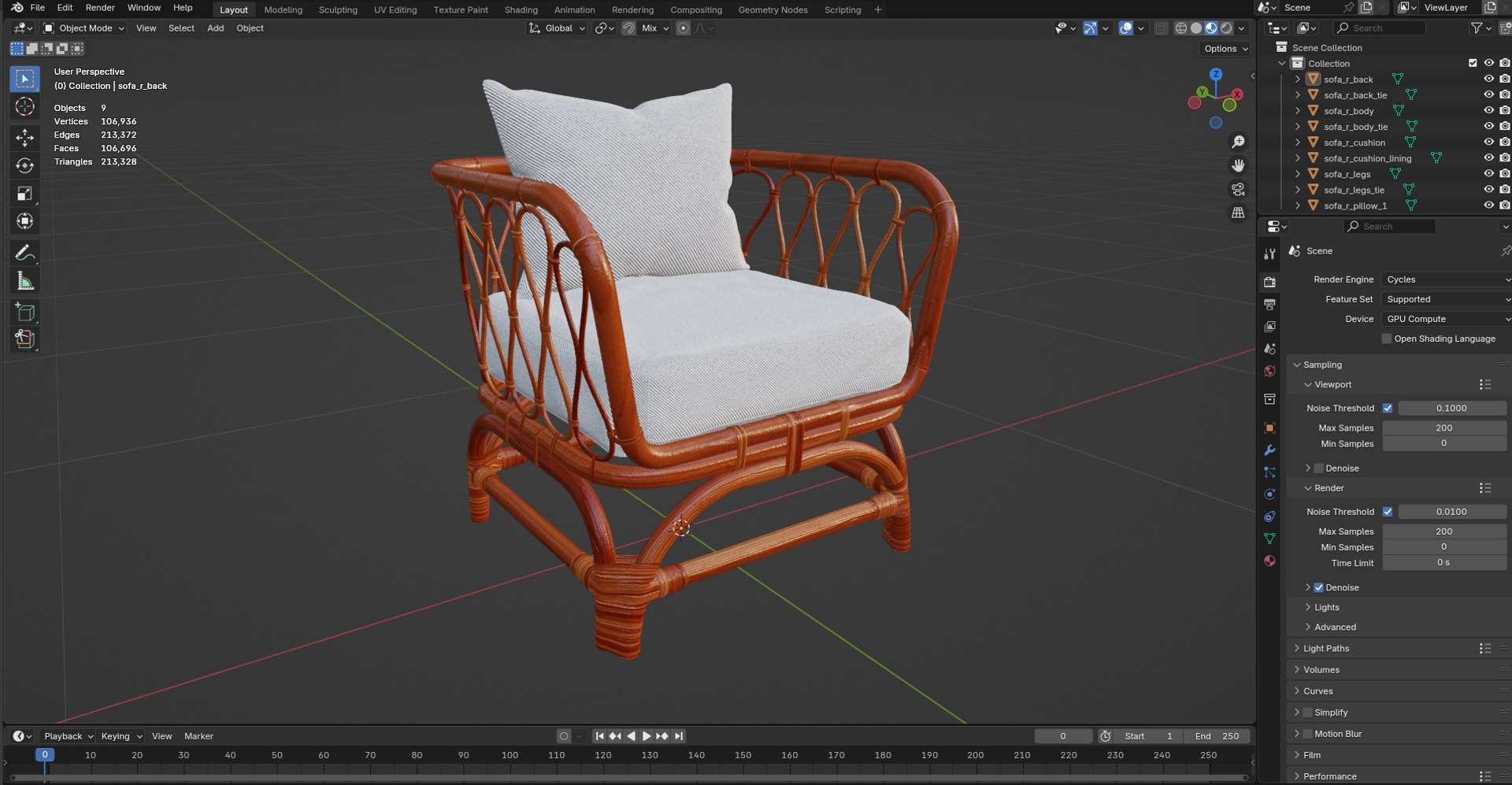Open the Device GPU Compute dropdown

pyautogui.click(x=1446, y=319)
